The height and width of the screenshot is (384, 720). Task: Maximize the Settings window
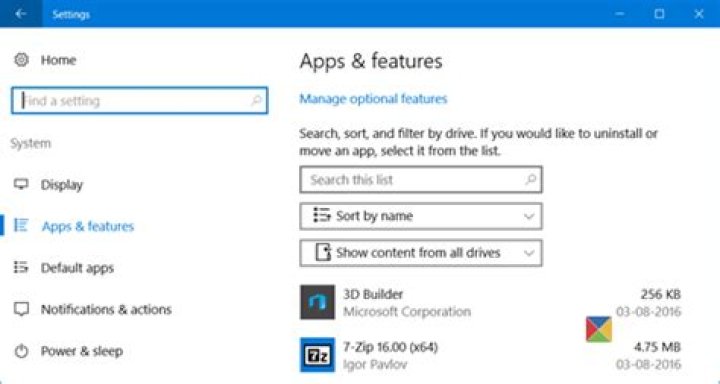[x=659, y=14]
